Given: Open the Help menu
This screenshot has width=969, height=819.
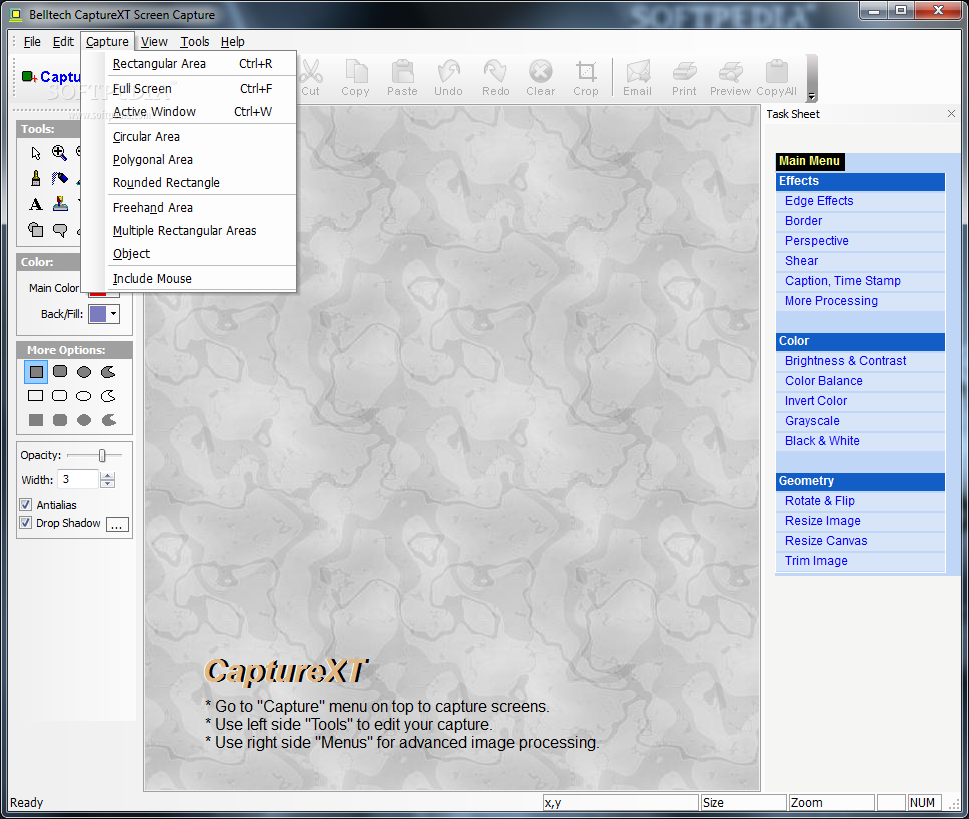Looking at the screenshot, I should tap(233, 41).
